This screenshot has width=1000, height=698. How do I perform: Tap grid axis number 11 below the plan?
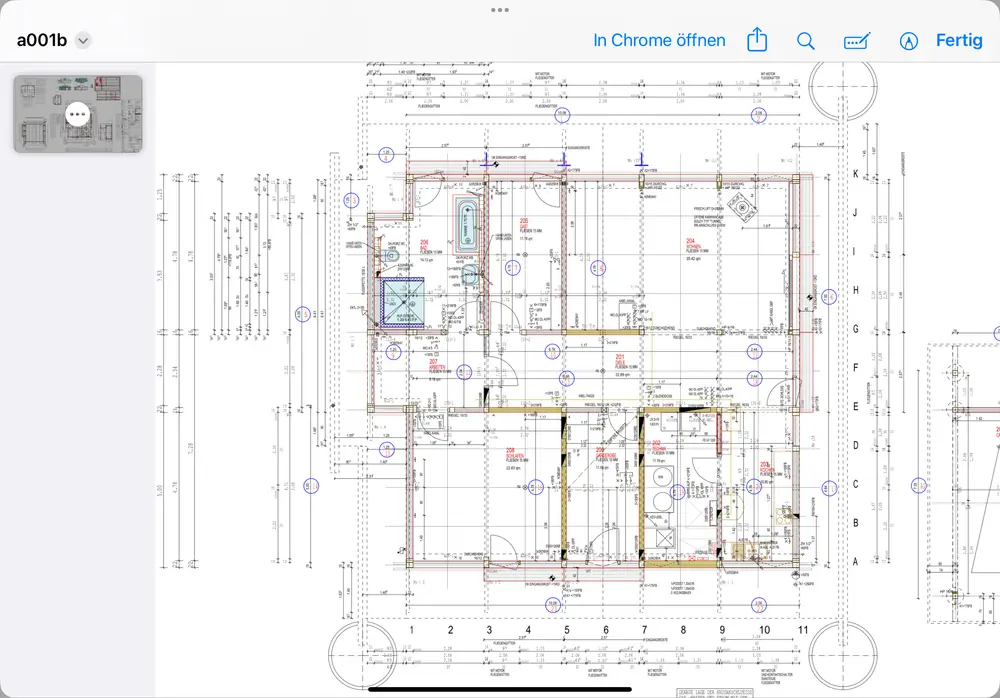pyautogui.click(x=802, y=631)
